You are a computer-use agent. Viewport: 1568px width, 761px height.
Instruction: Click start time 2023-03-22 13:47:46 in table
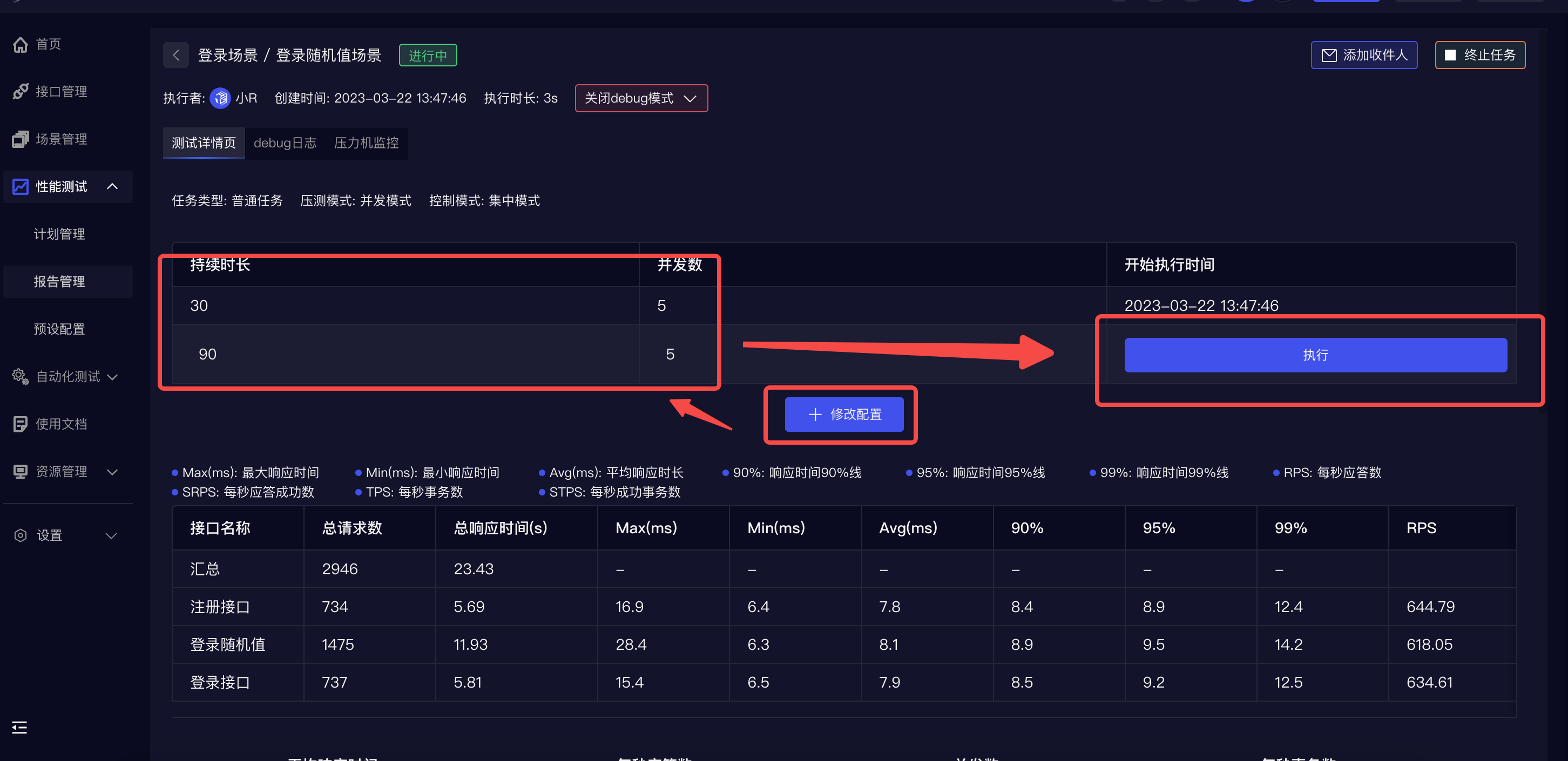pos(1201,305)
